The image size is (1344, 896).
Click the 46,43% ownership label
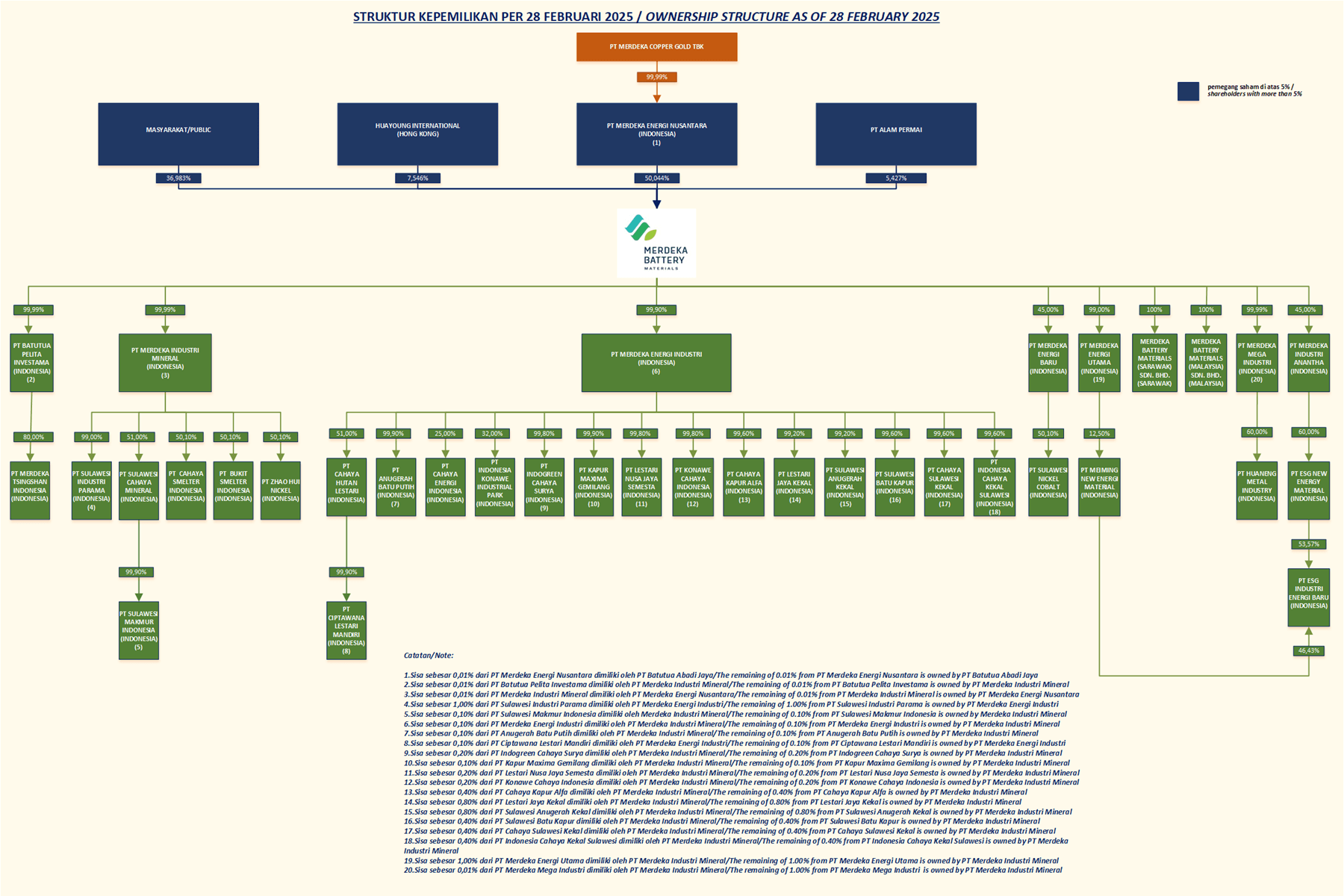[1308, 651]
